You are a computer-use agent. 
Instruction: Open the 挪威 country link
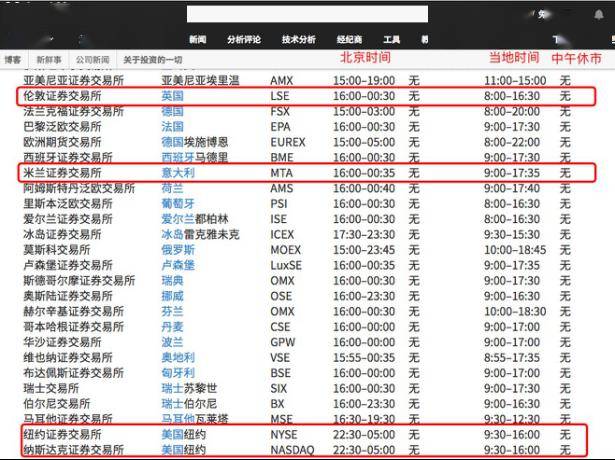click(x=173, y=296)
